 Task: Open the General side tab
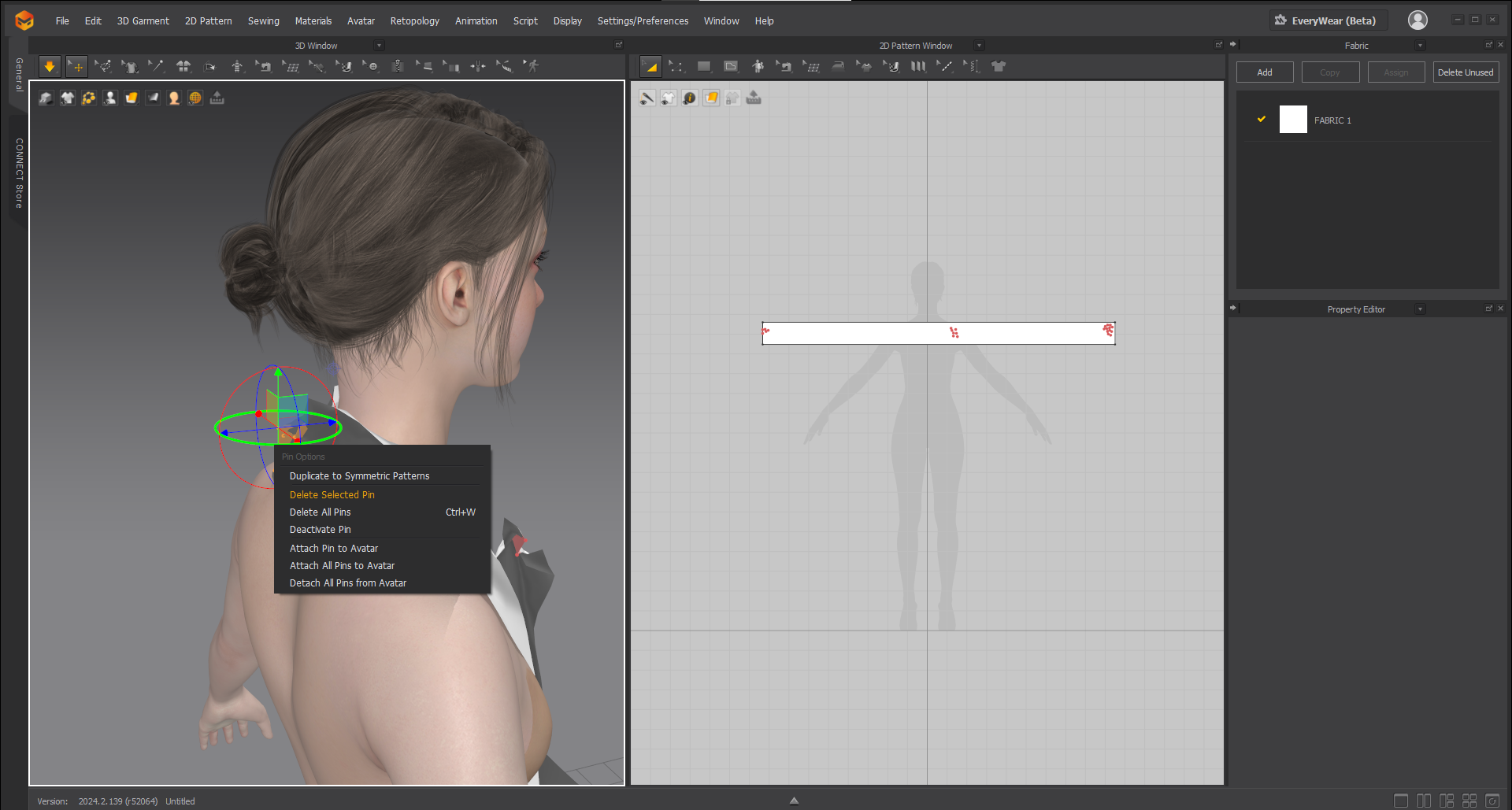coord(19,75)
